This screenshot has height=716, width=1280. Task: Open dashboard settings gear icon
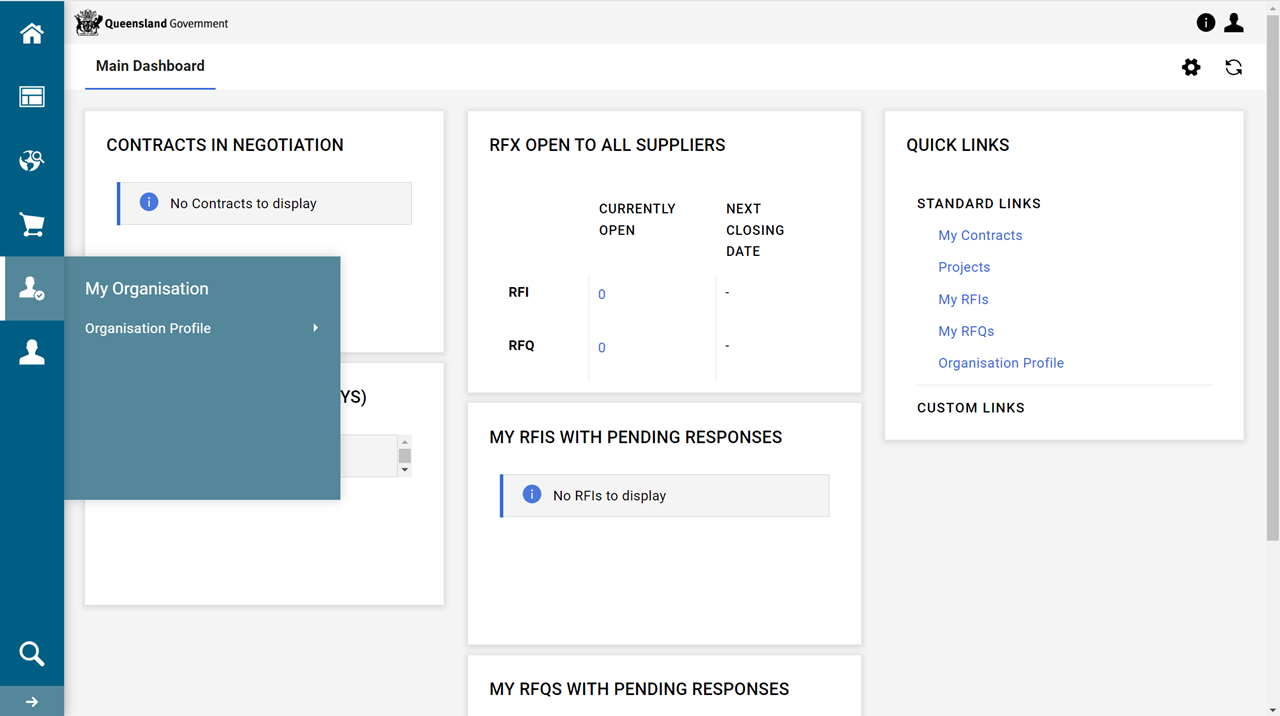click(1191, 67)
